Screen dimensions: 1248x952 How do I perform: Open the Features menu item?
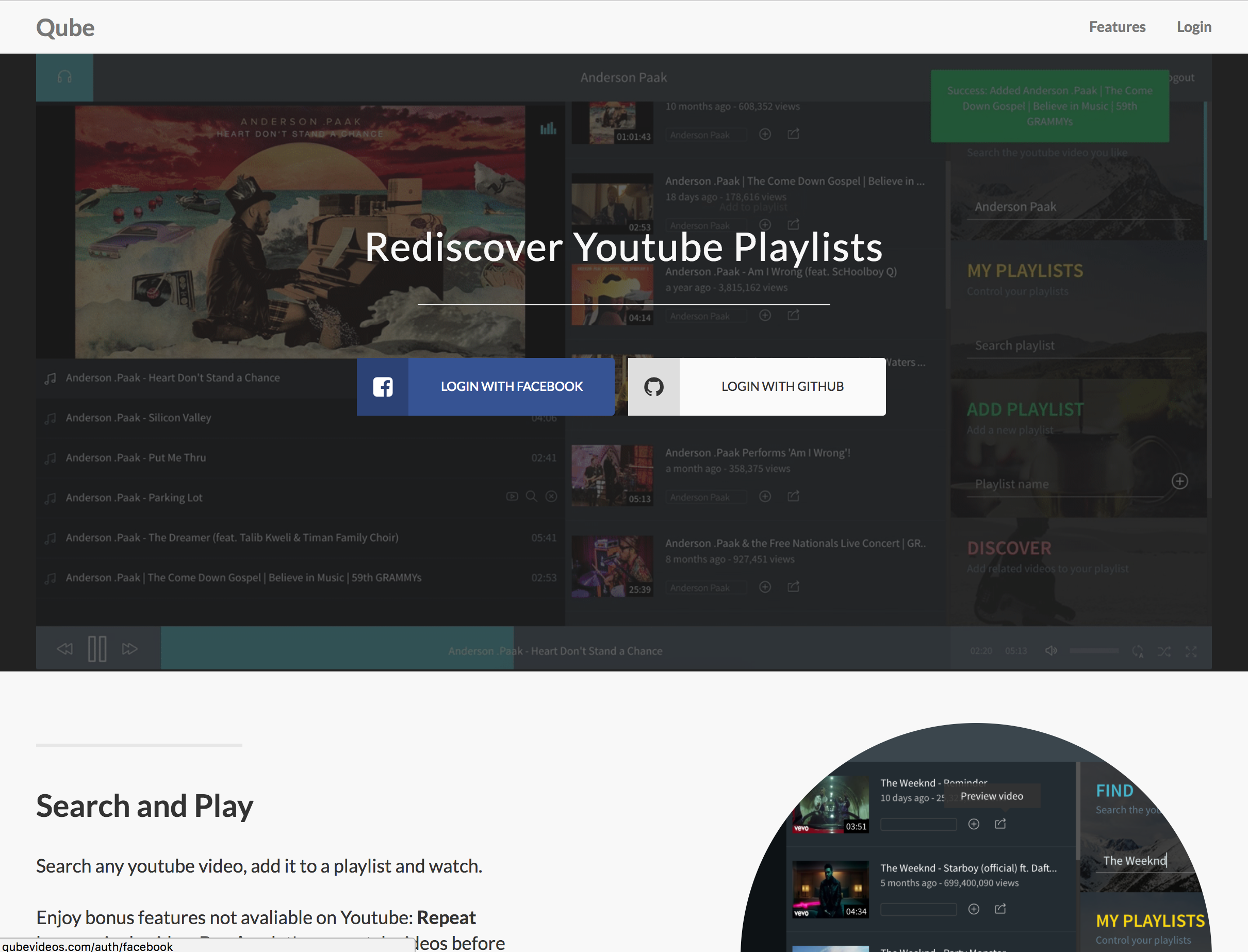tap(1116, 27)
